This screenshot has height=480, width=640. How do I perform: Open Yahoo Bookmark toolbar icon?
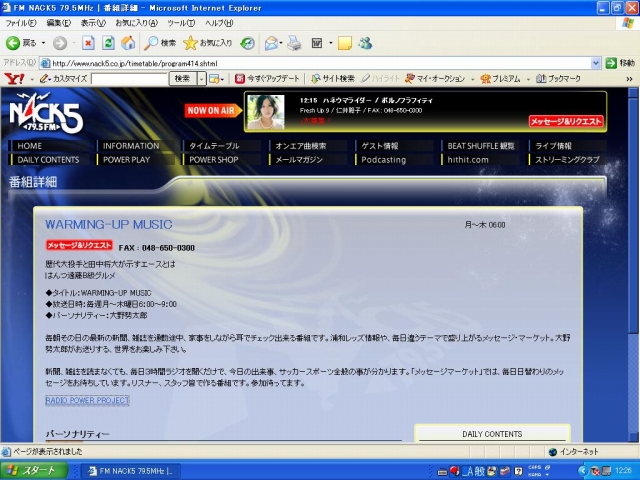coord(541,78)
